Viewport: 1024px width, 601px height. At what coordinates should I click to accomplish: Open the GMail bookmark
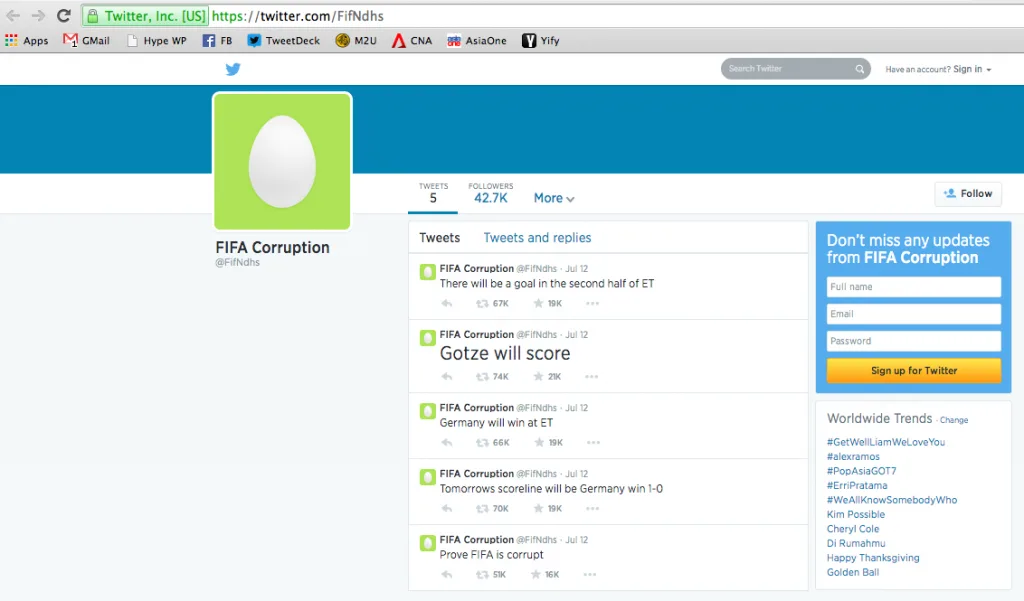86,41
